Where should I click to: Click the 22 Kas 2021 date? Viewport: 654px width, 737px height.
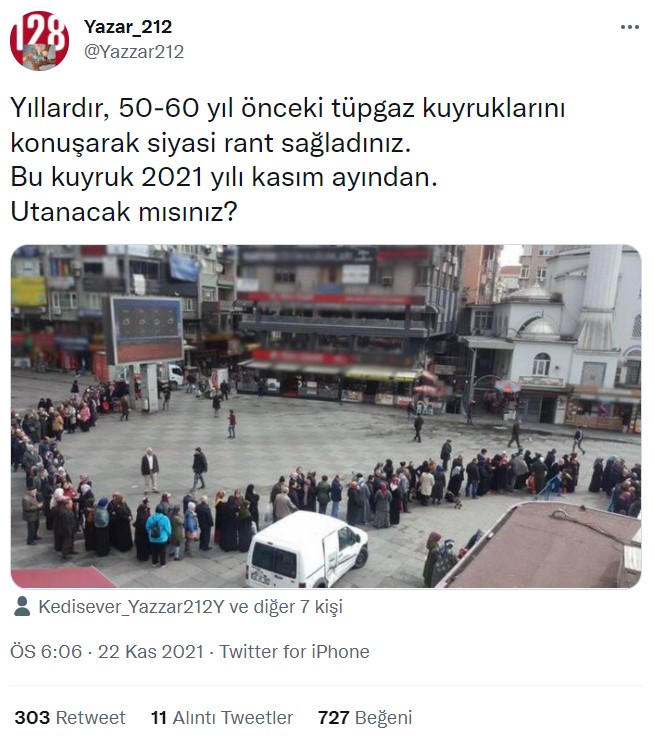pyautogui.click(x=150, y=652)
